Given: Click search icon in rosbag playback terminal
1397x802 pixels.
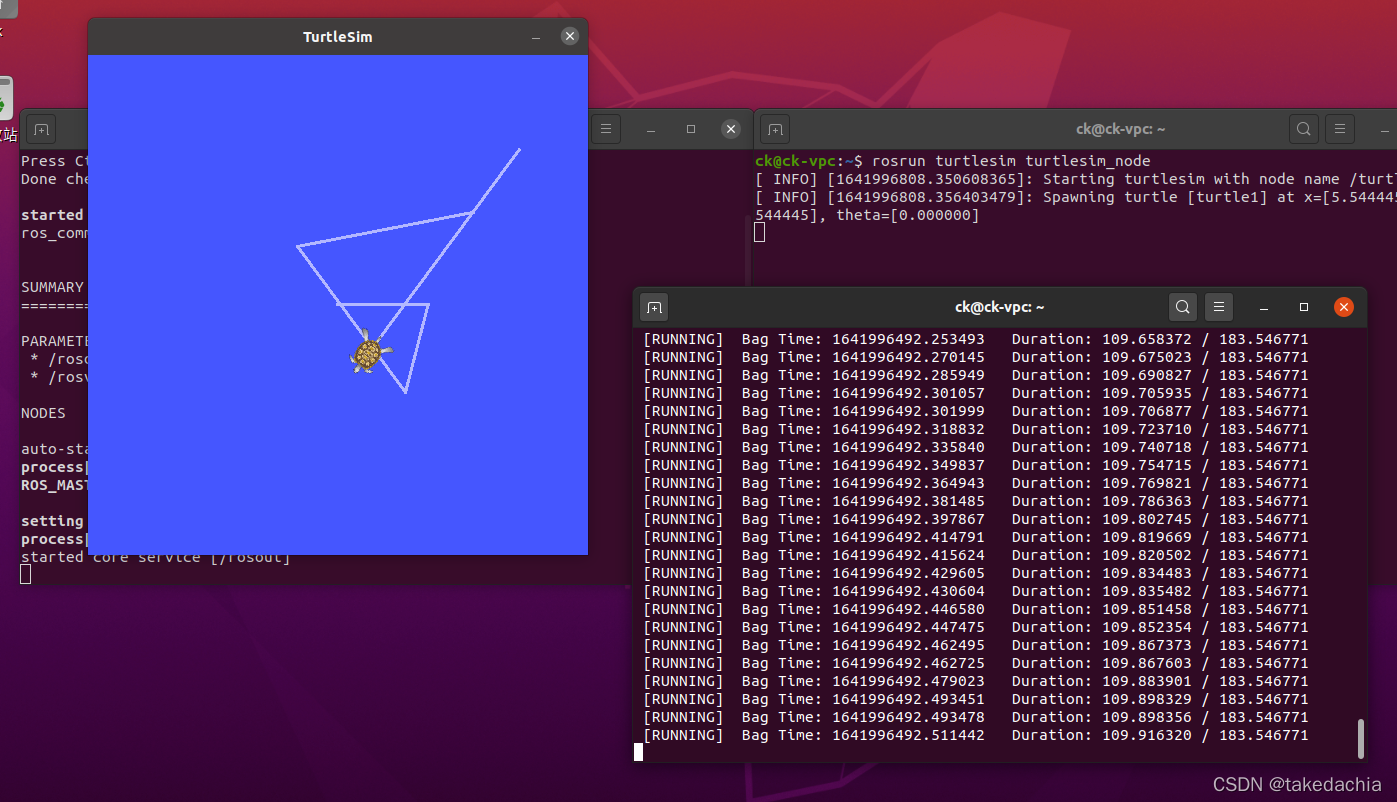Looking at the screenshot, I should click(1182, 307).
